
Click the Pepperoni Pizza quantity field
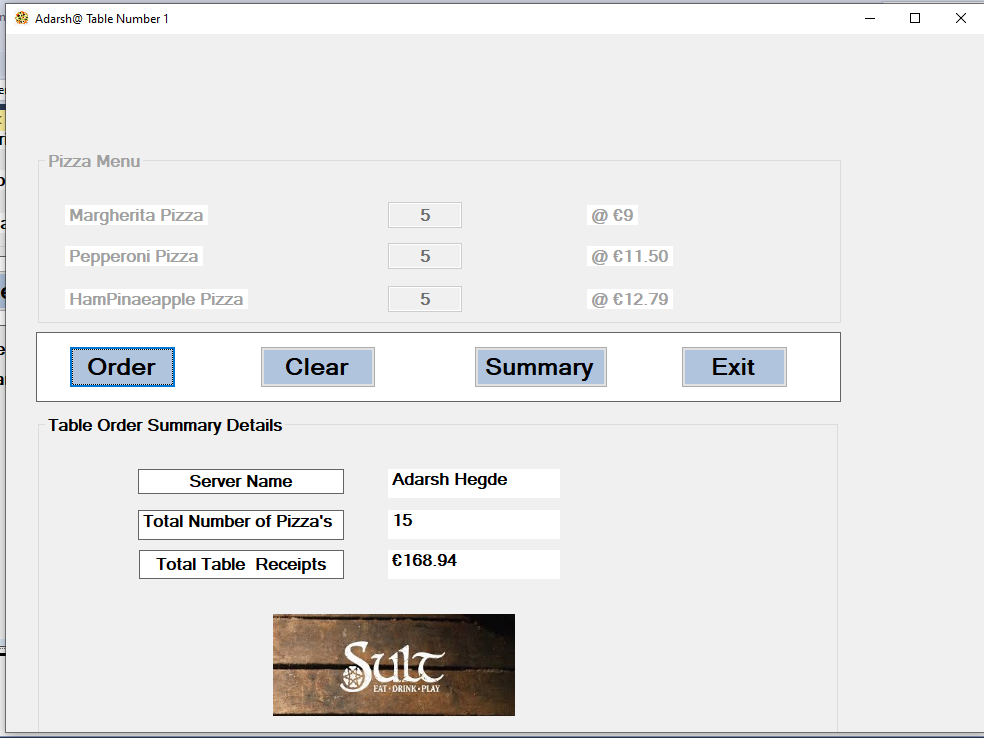point(424,255)
